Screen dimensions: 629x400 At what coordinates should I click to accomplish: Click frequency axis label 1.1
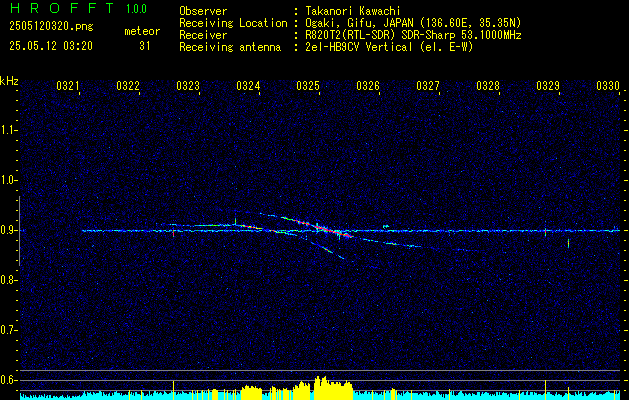(x=8, y=130)
